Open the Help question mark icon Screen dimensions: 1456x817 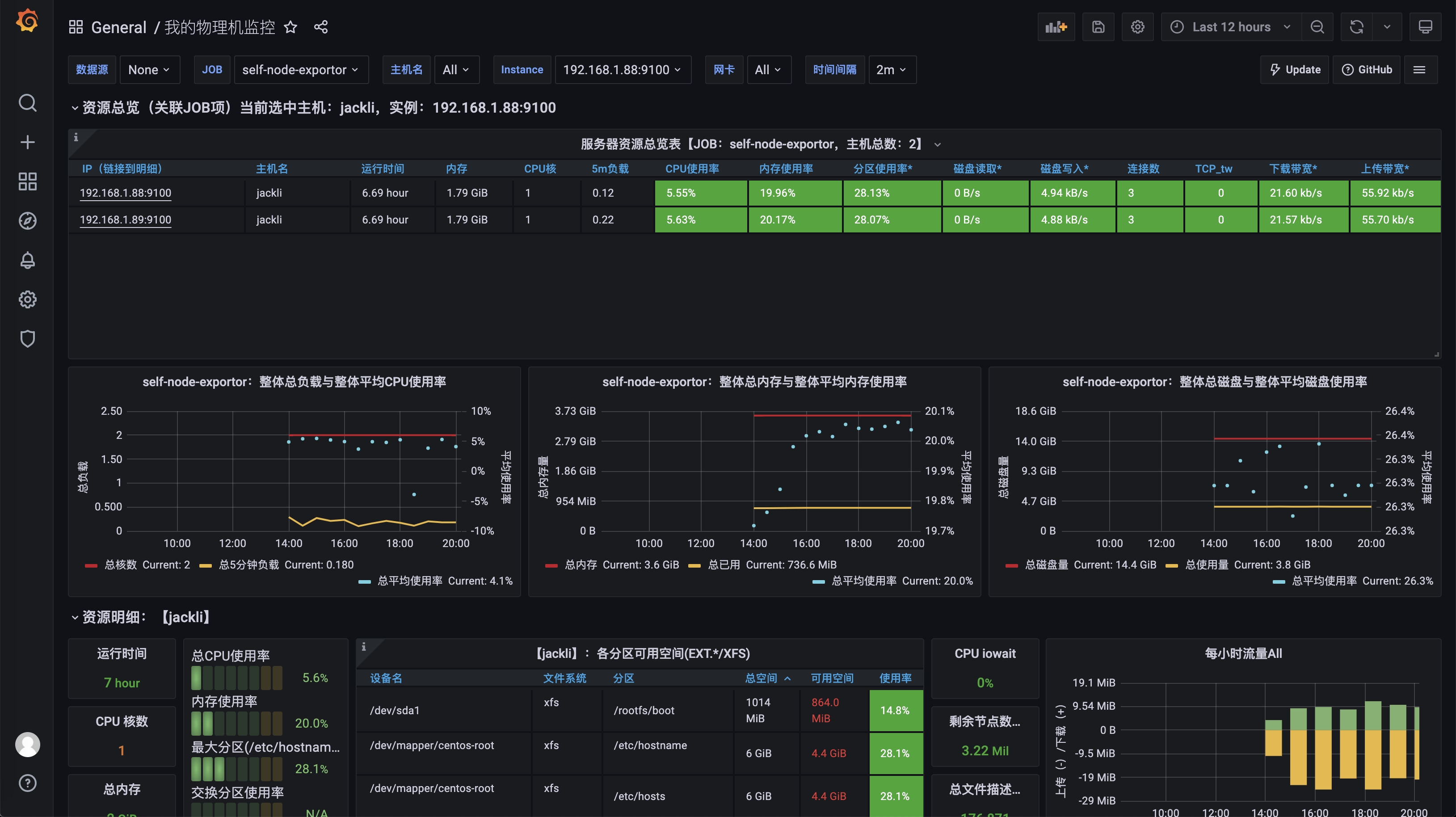click(27, 783)
